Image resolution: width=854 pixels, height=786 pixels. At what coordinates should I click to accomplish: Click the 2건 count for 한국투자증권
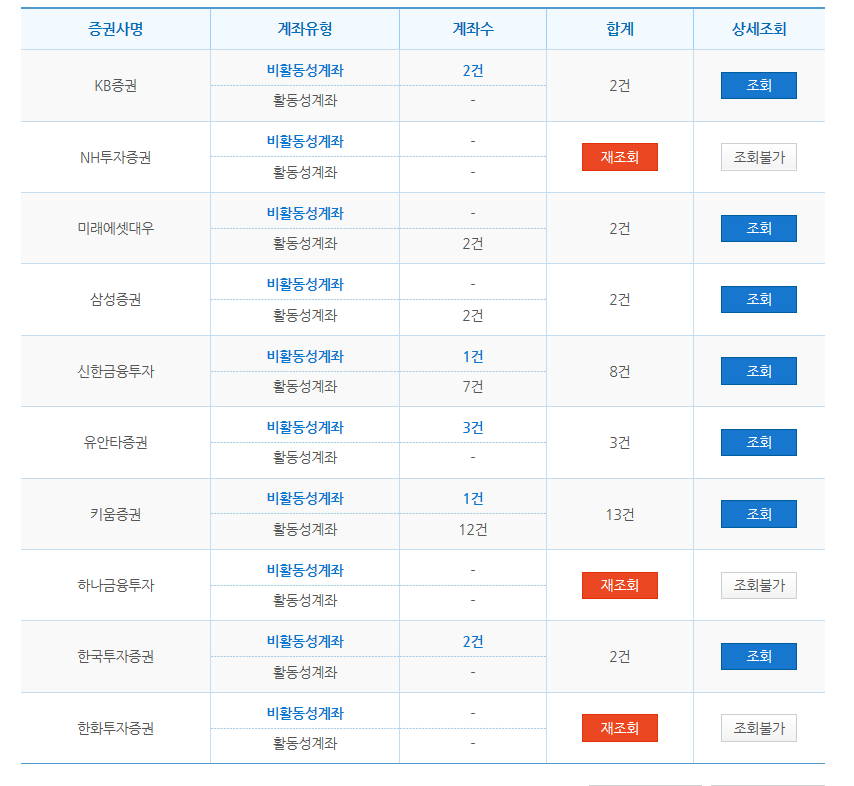click(x=472, y=640)
